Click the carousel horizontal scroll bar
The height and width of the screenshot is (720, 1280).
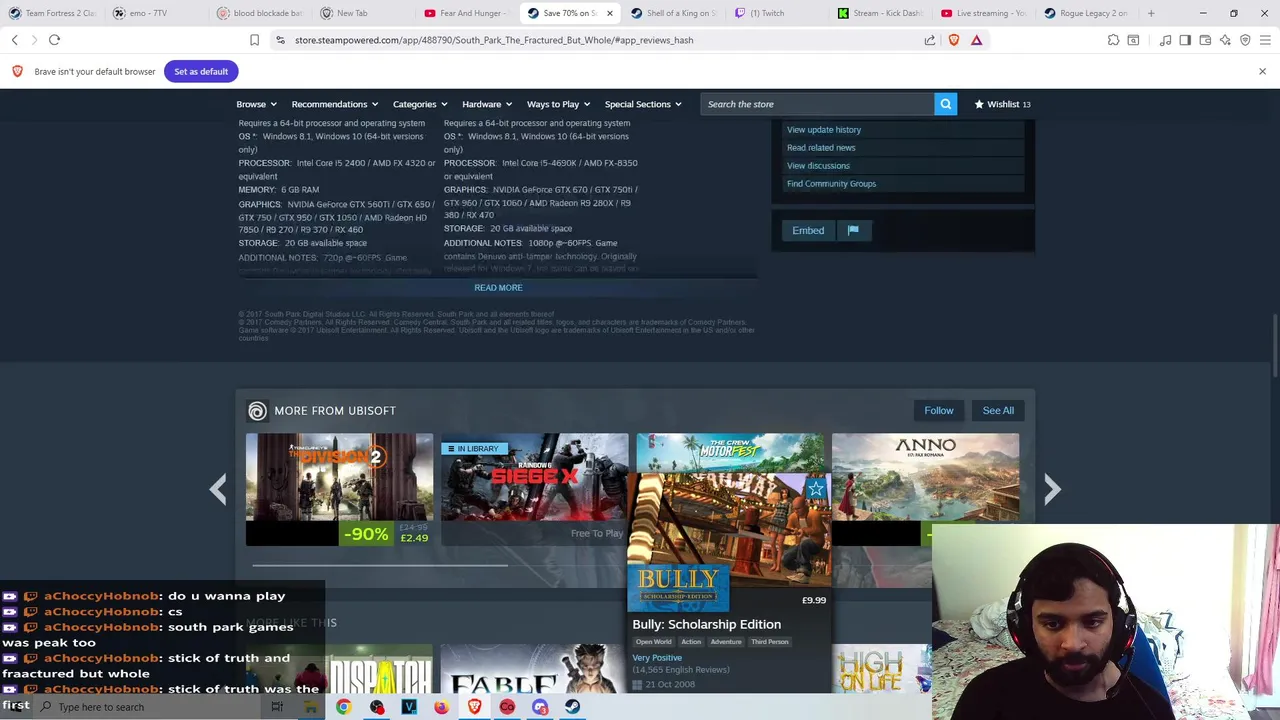click(x=380, y=565)
